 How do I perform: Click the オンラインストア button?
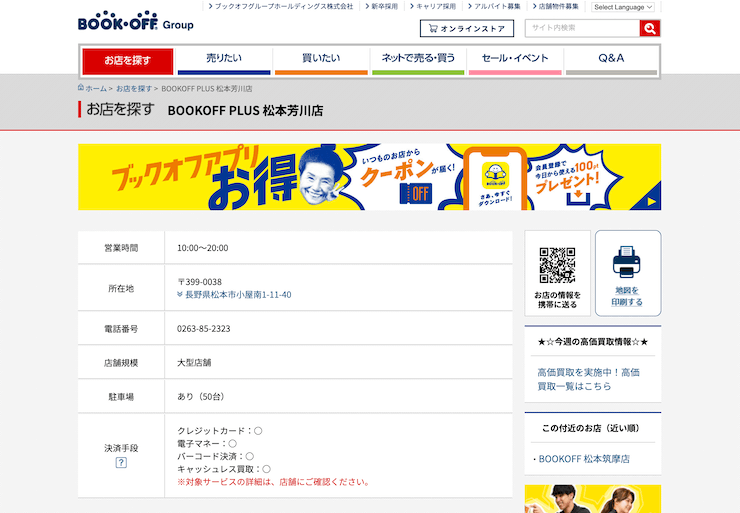tap(467, 28)
